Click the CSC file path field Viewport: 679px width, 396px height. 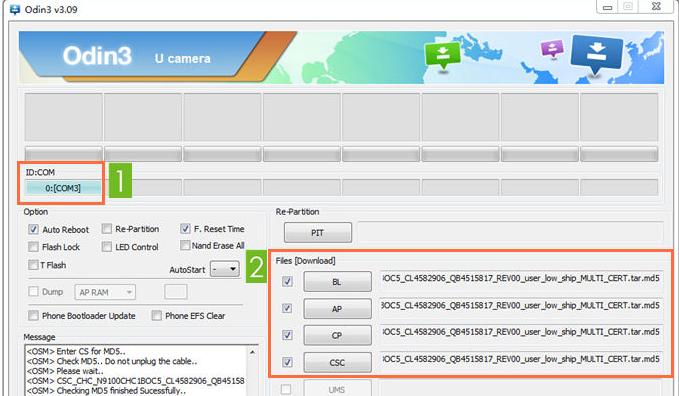coord(521,359)
